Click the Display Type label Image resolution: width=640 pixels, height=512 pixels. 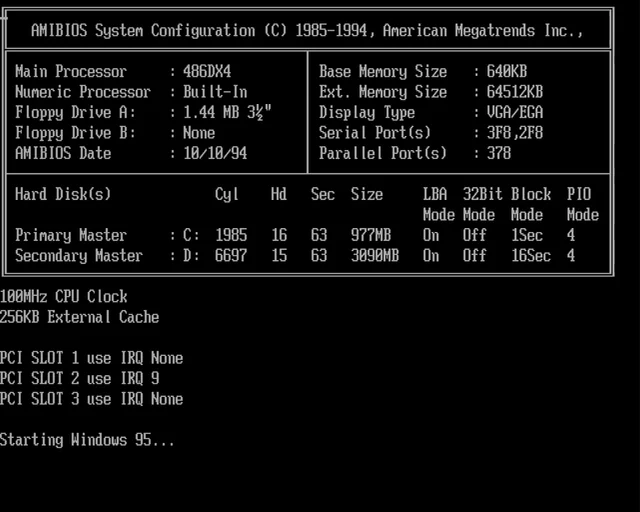(x=367, y=113)
